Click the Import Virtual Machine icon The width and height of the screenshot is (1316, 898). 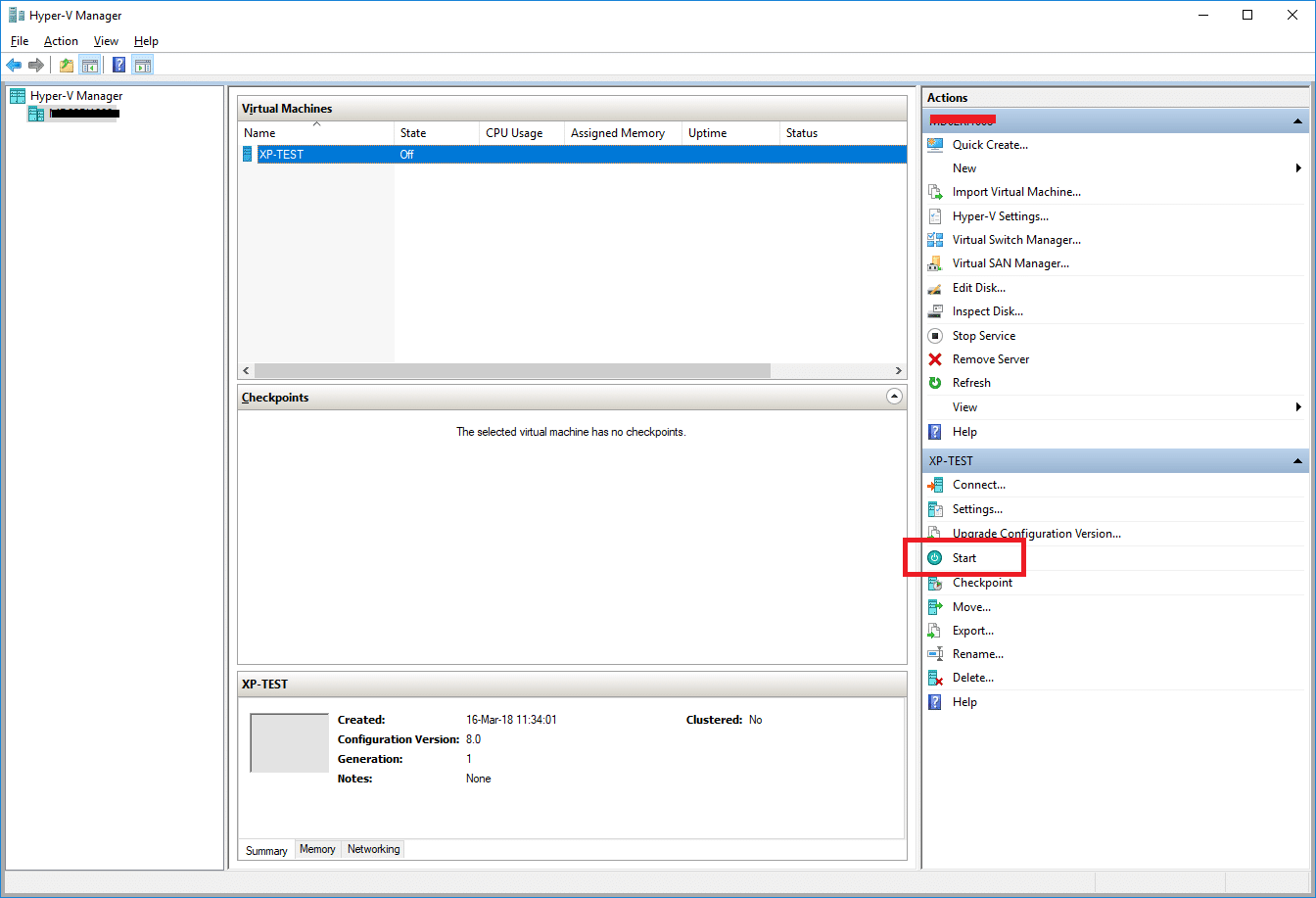935,192
